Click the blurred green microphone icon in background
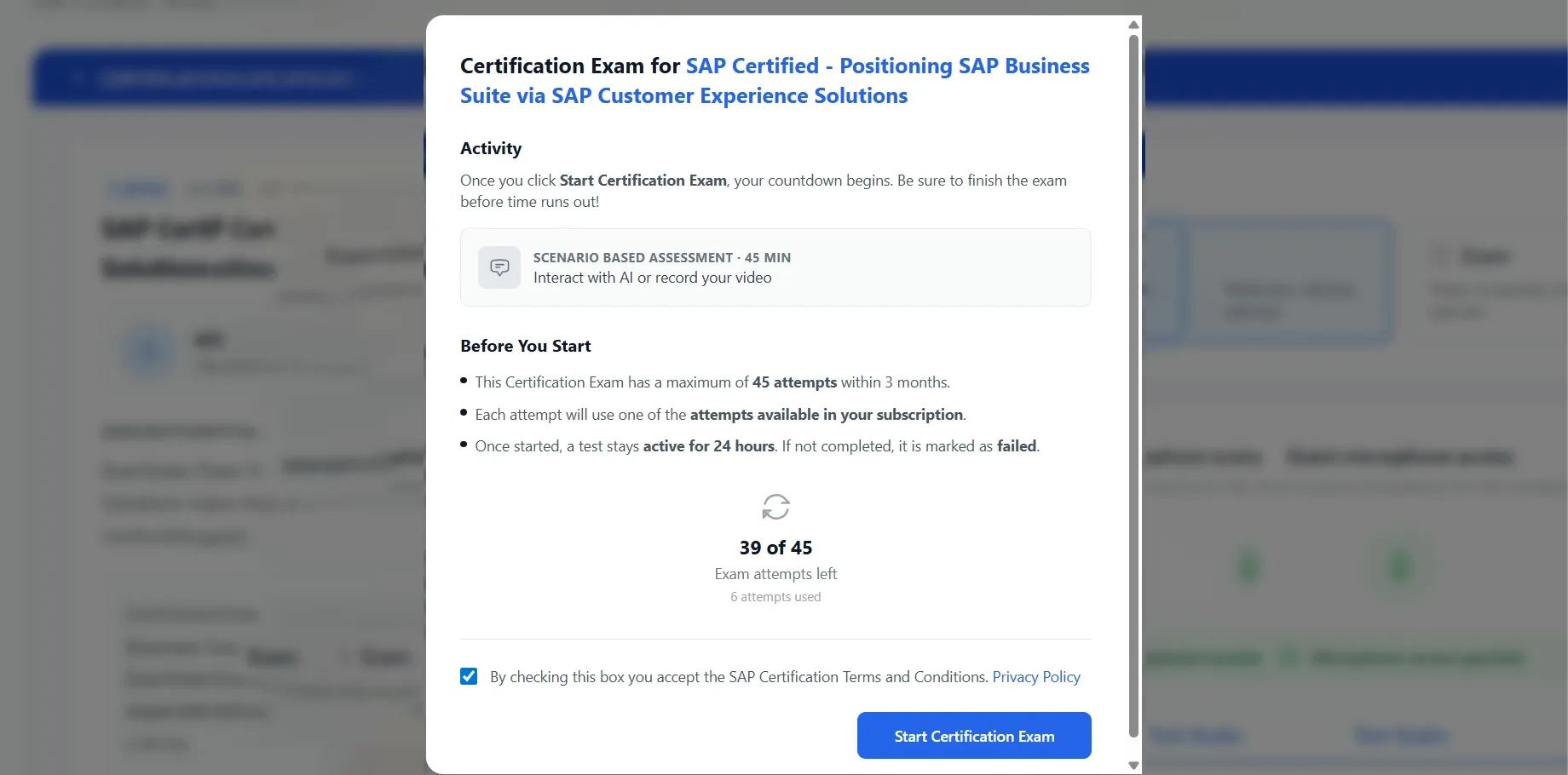The image size is (1568, 775). pos(1399,566)
